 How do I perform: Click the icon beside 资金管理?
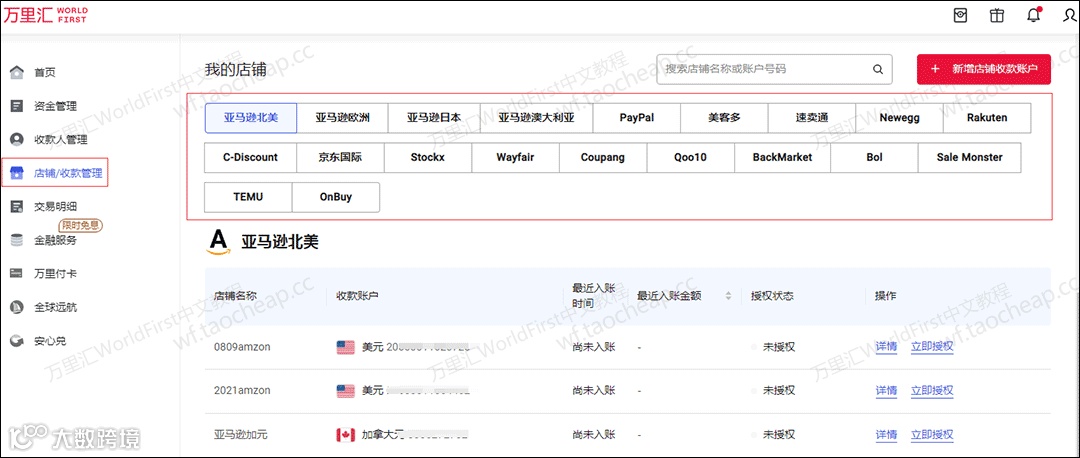(17, 106)
